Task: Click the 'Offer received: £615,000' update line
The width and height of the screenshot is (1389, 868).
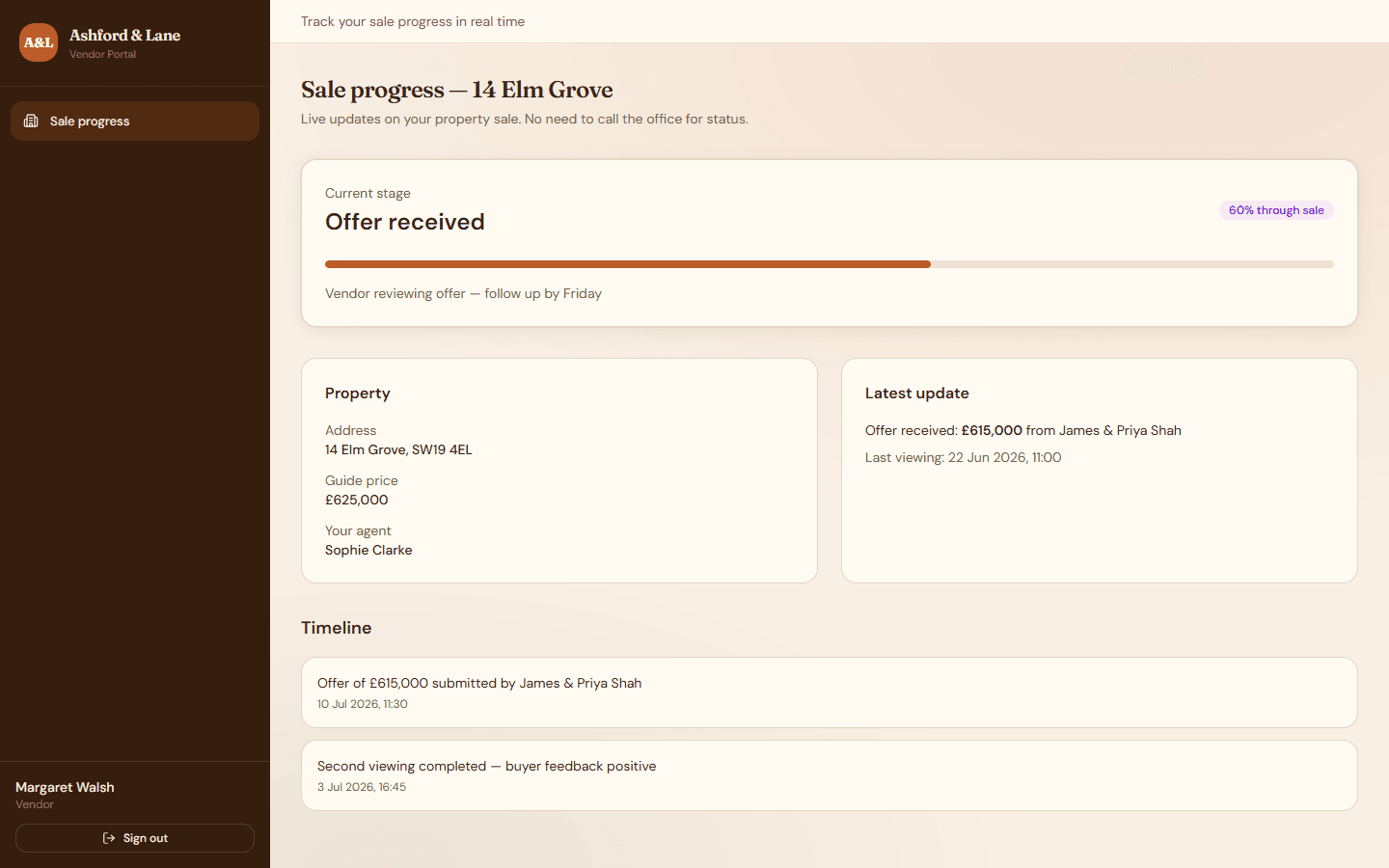Action: (1023, 430)
